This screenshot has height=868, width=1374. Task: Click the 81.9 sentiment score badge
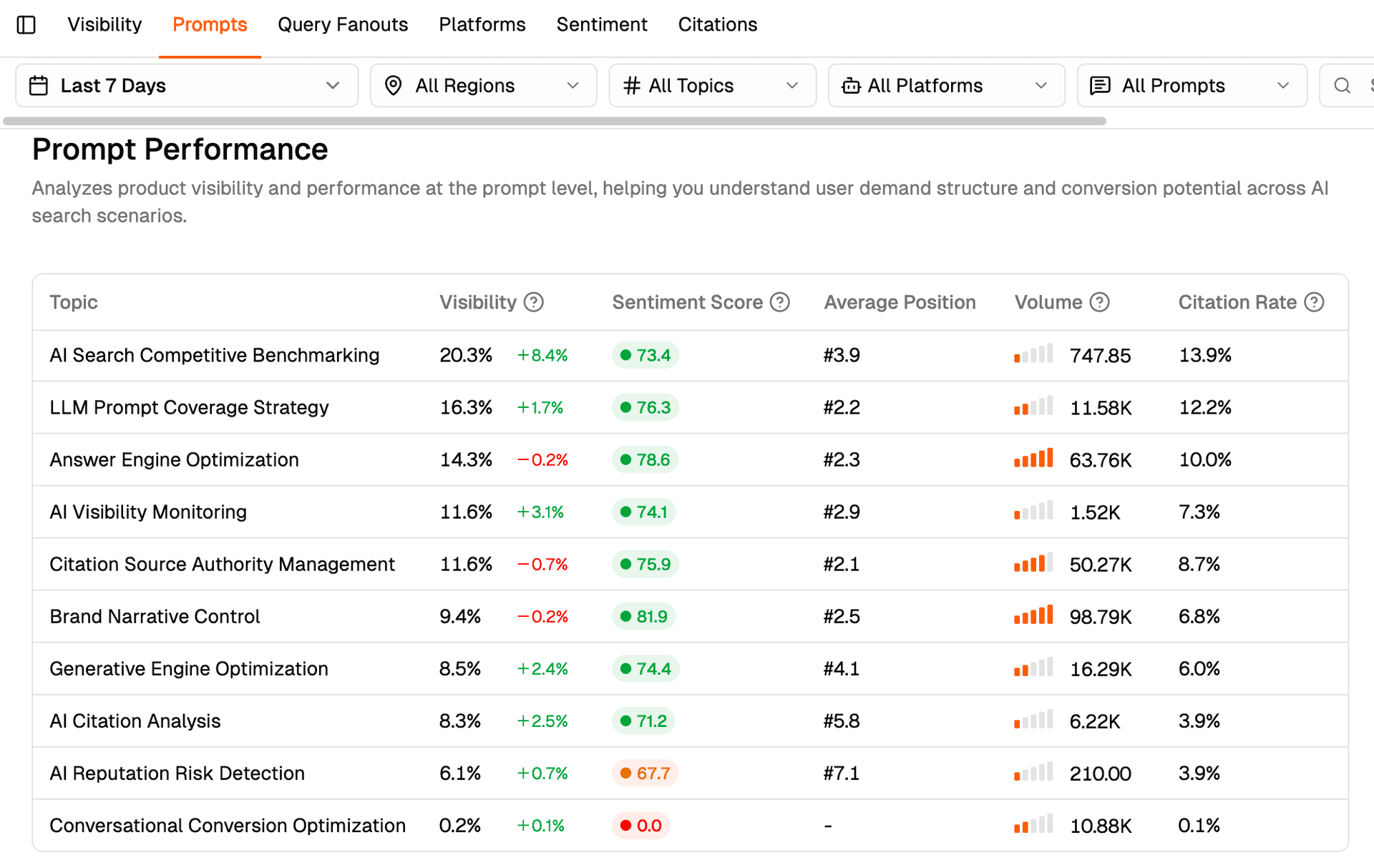(643, 616)
